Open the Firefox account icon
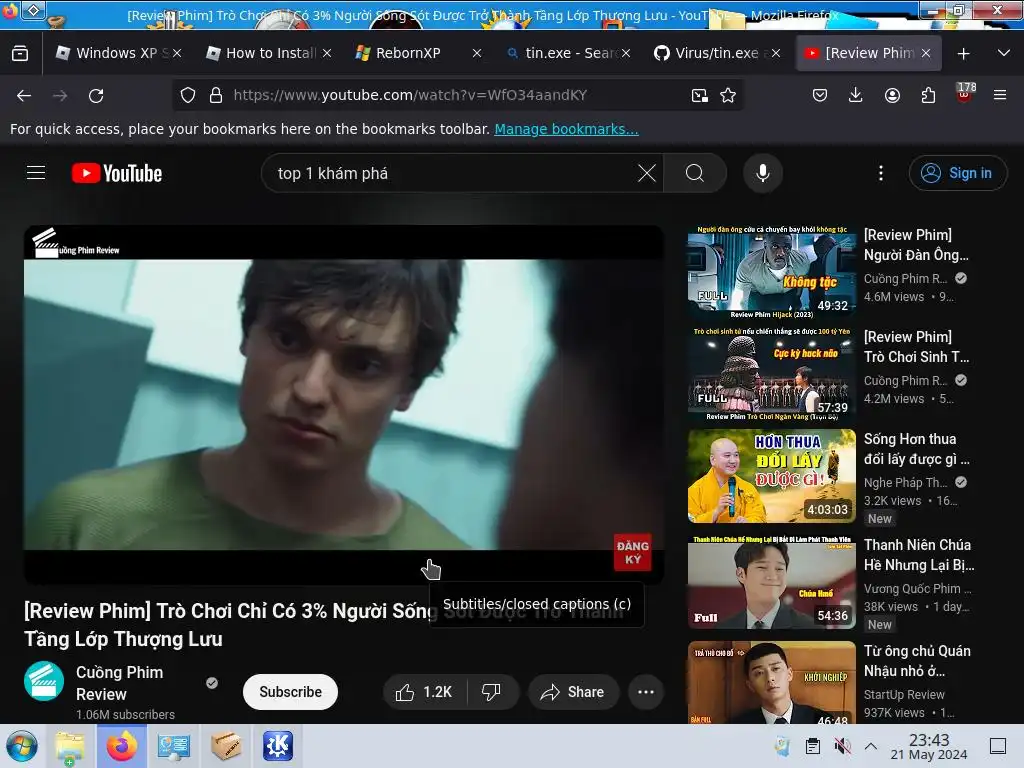Screen dimensions: 1024x768 [892, 95]
